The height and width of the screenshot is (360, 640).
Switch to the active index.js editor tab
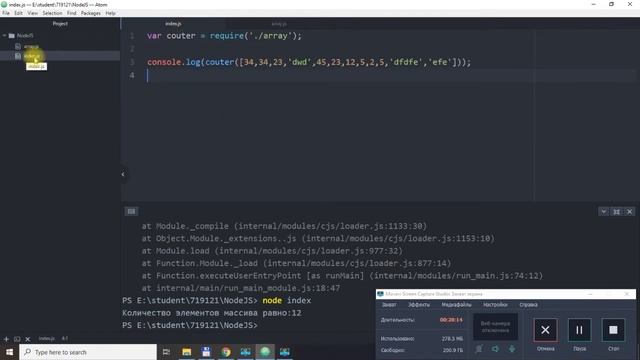173,24
